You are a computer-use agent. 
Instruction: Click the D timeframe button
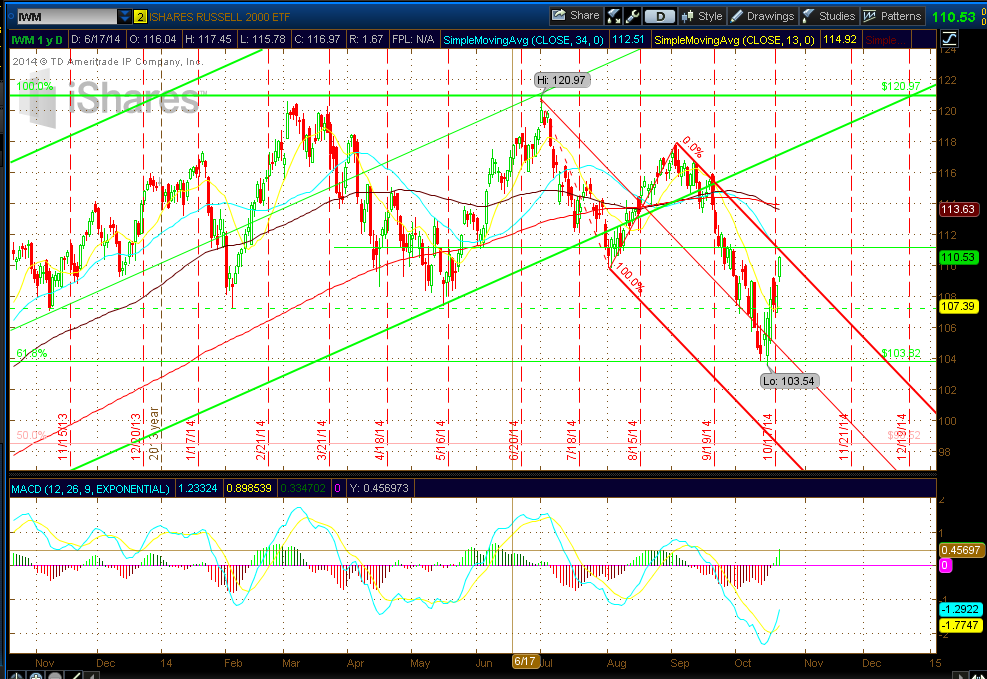660,16
